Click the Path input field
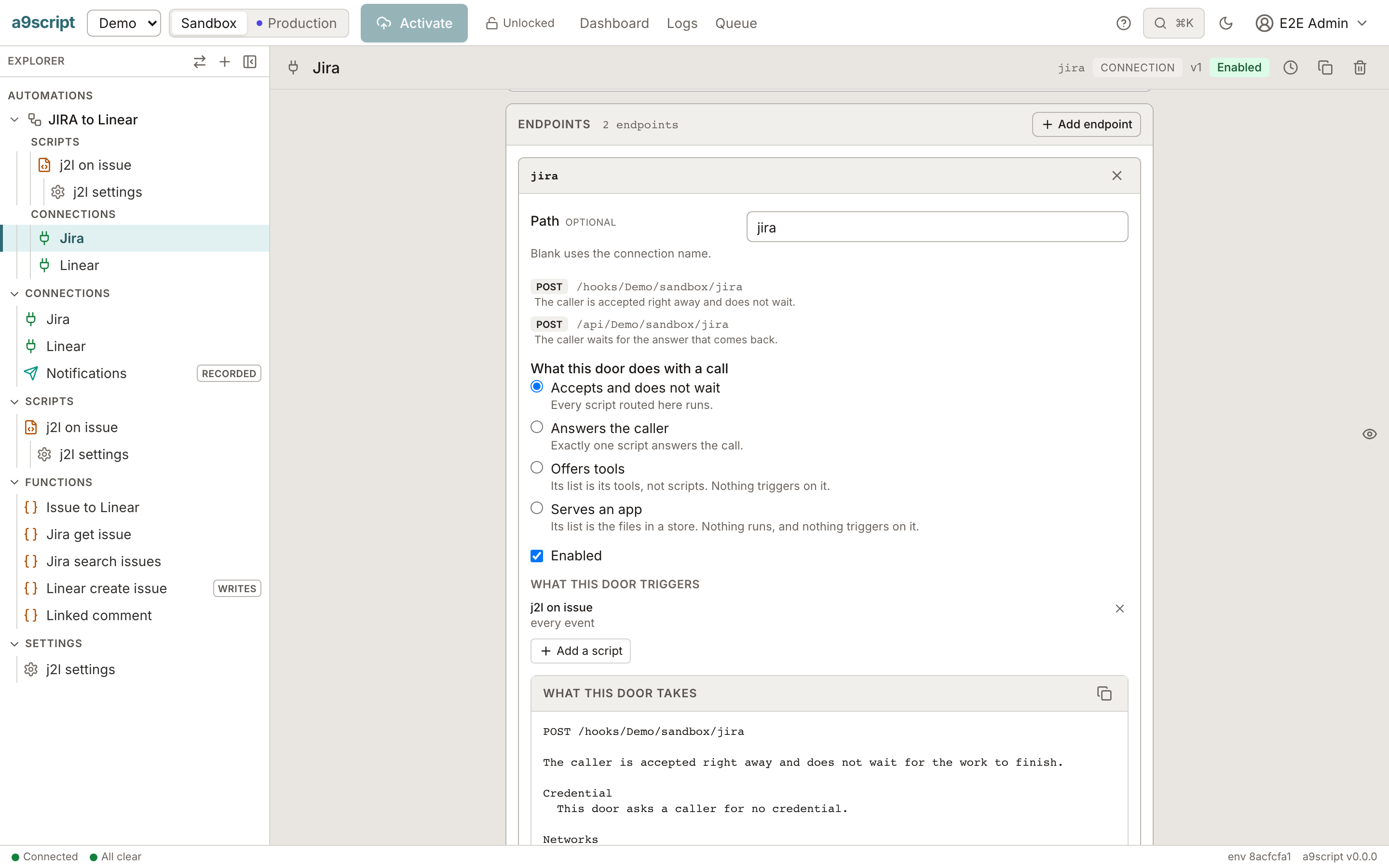The height and width of the screenshot is (868, 1389). 937,227
